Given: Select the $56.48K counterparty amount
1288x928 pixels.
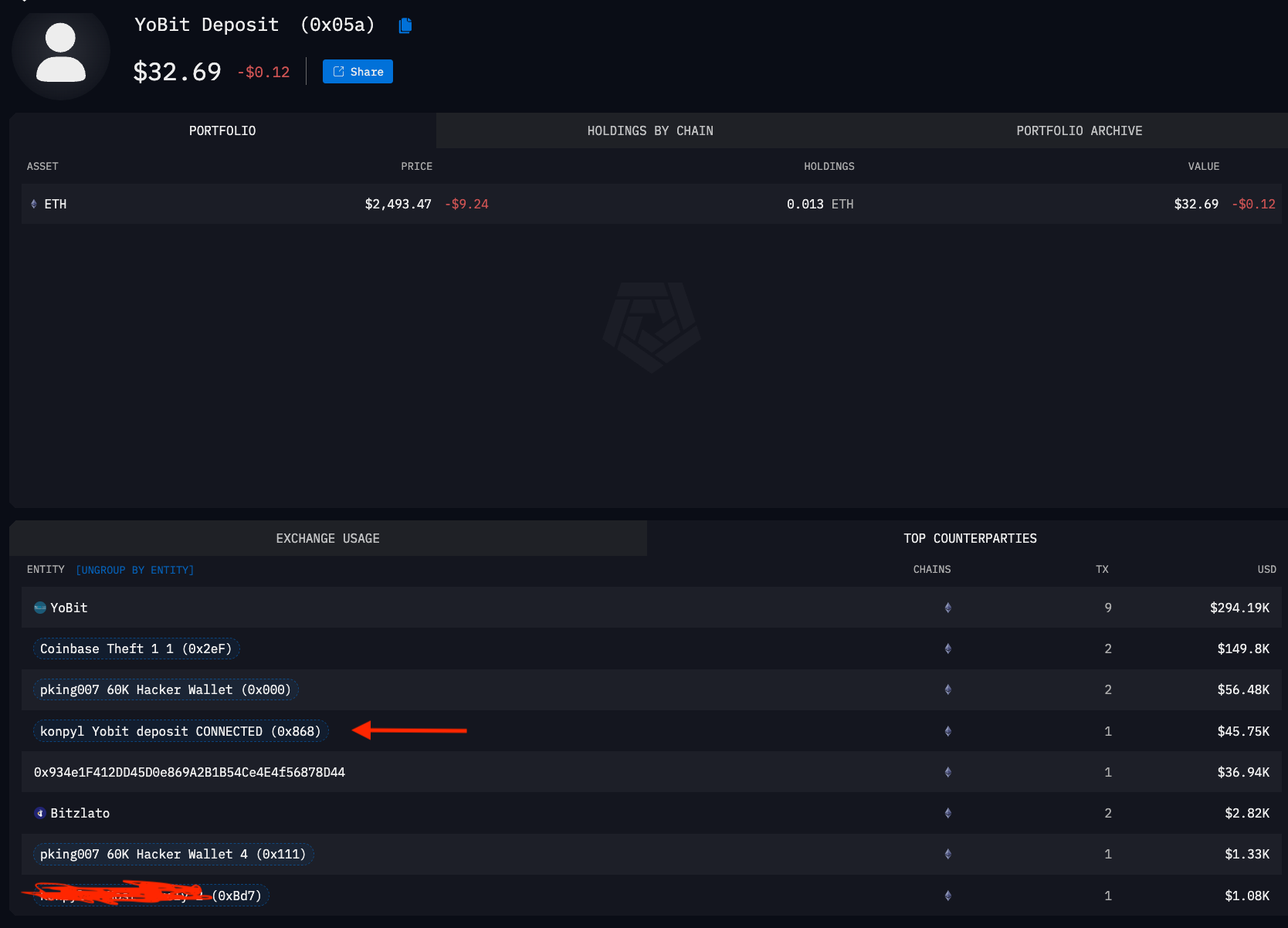Looking at the screenshot, I should pyautogui.click(x=1243, y=689).
